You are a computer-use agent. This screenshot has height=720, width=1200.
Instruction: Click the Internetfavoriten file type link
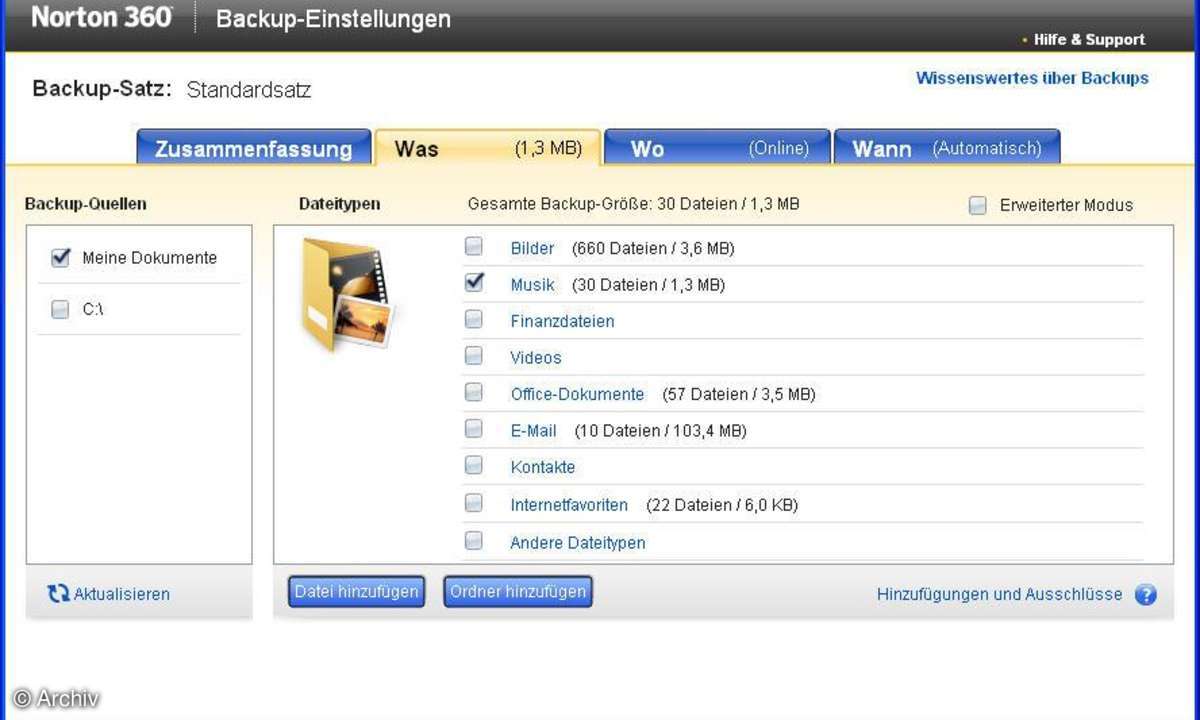[569, 505]
